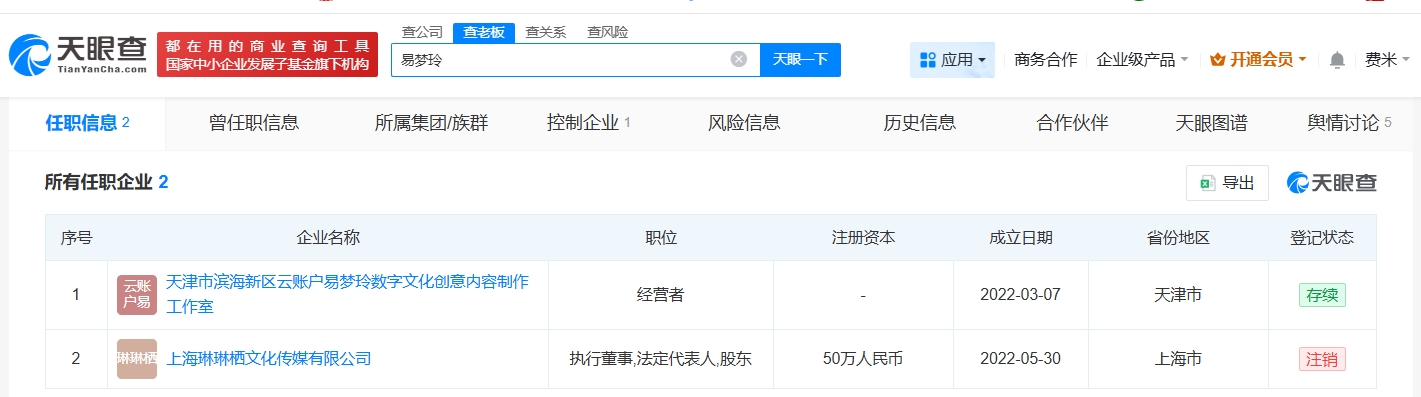Open the 历史信息 tab

[920, 123]
